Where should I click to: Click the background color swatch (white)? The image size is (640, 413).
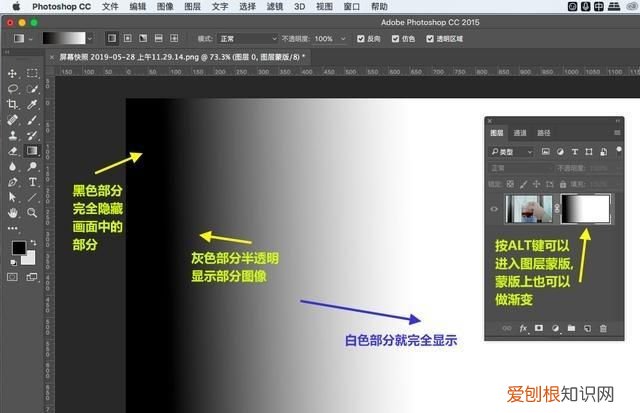(x=30, y=259)
